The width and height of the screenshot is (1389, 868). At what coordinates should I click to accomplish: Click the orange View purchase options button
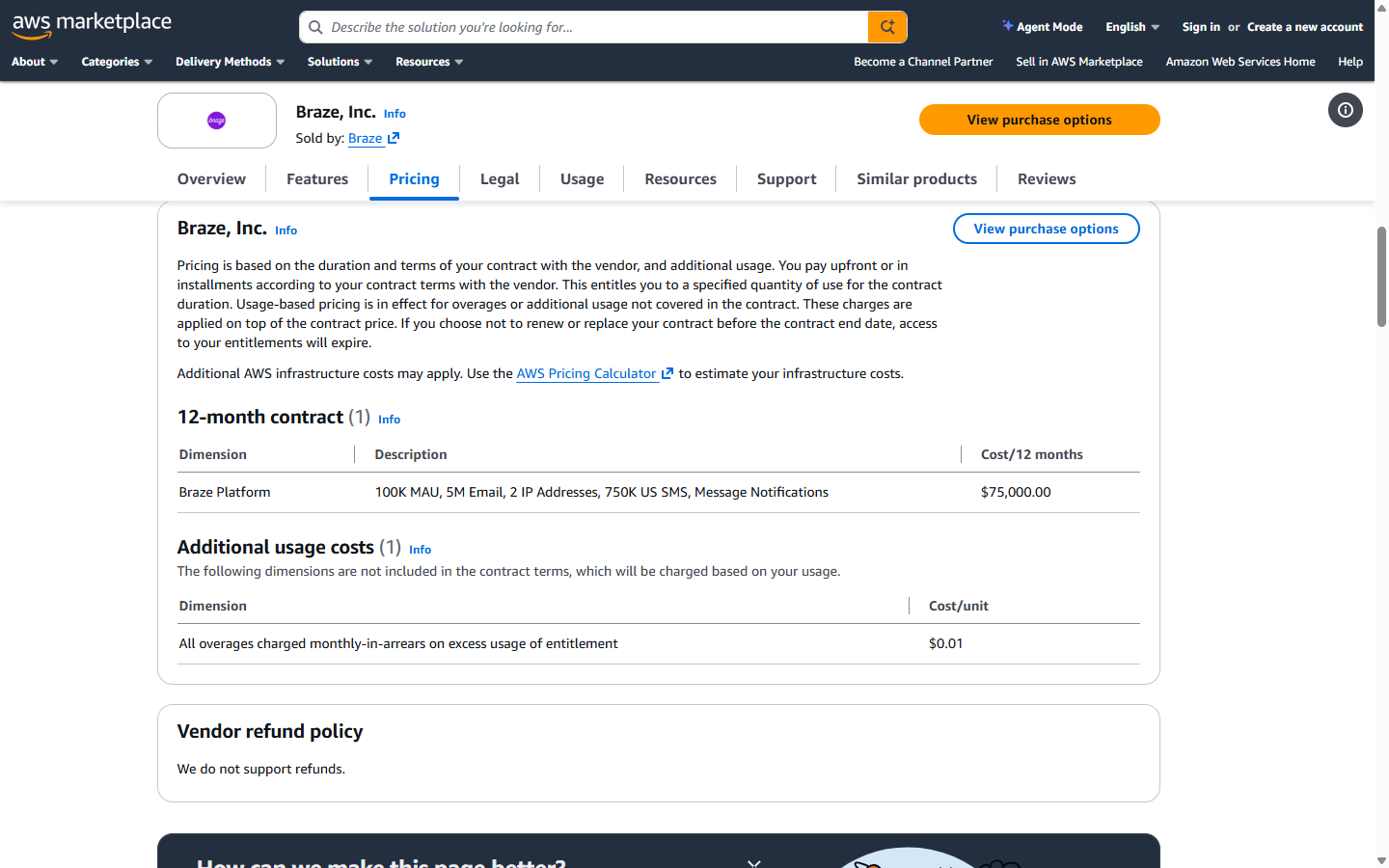(1039, 120)
